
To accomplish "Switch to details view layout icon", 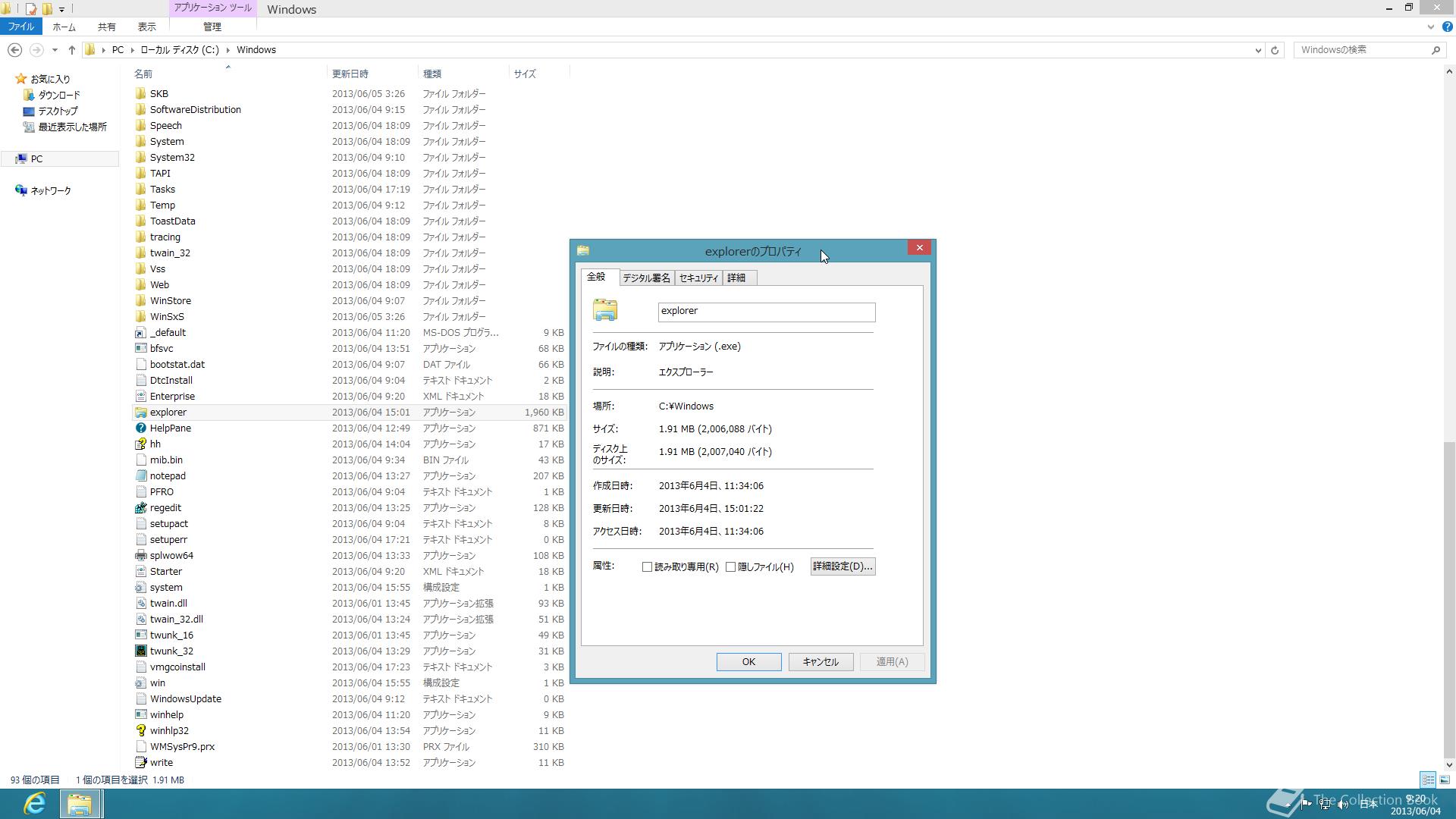I will pyautogui.click(x=1428, y=780).
